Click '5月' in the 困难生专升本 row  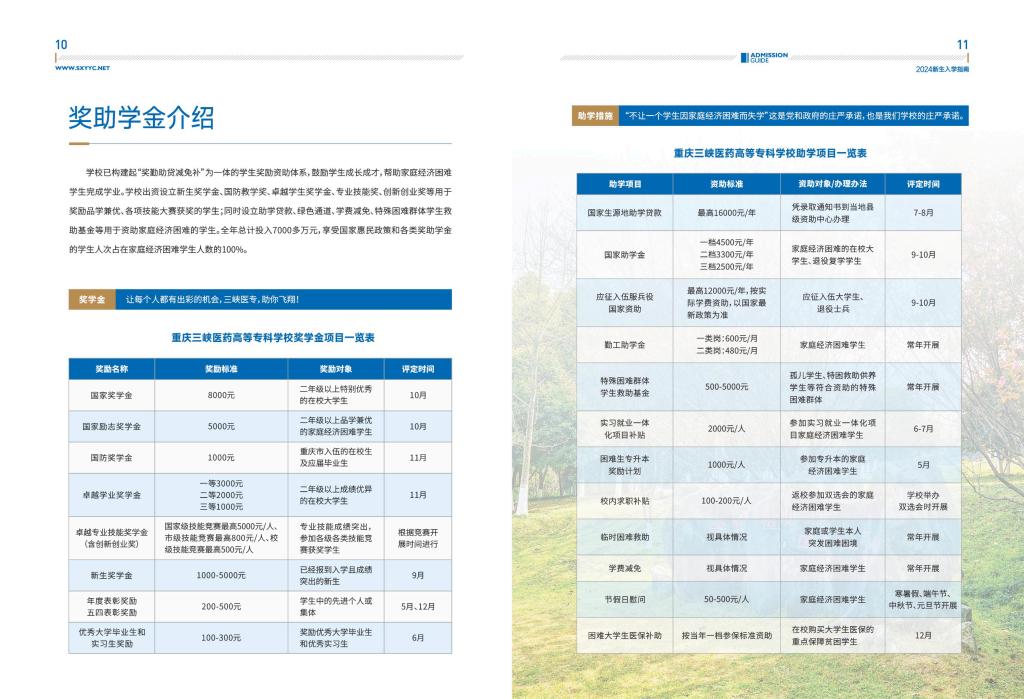[x=923, y=465]
